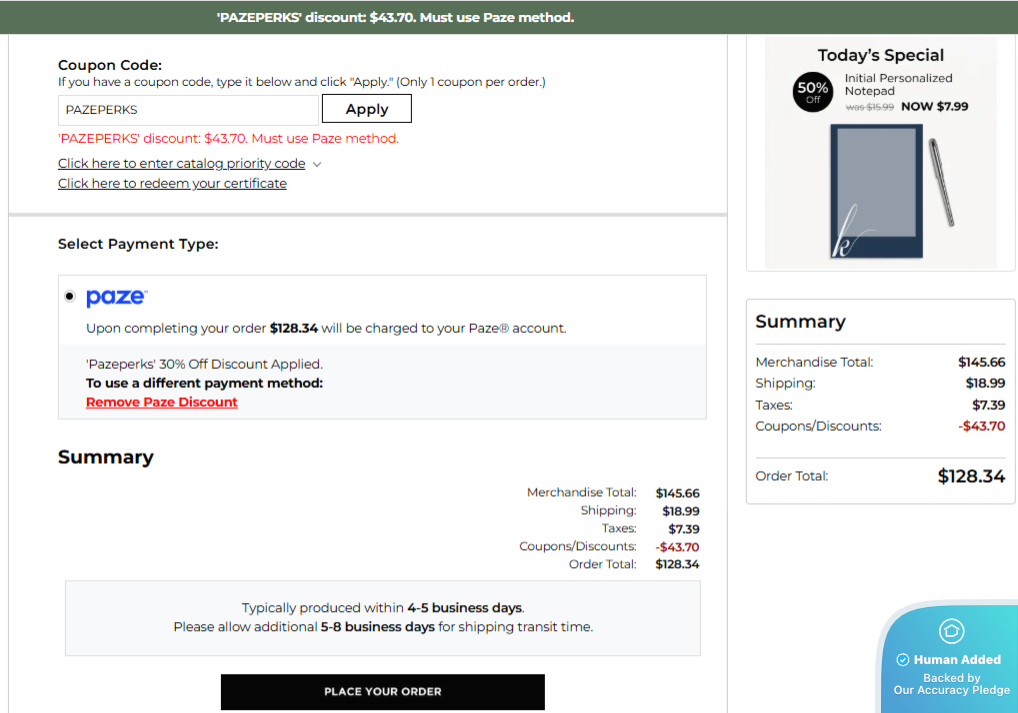The height and width of the screenshot is (713, 1018).
Task: Click the 50% Off badge
Action: pos(812,92)
